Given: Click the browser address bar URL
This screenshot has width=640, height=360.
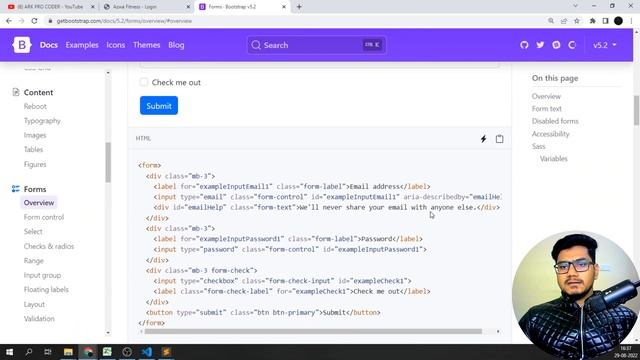Looking at the screenshot, I should 124,21.
